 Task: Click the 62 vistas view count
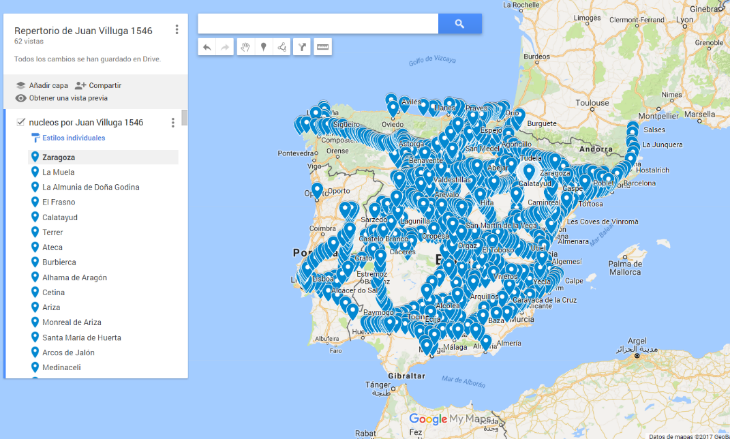click(x=29, y=41)
